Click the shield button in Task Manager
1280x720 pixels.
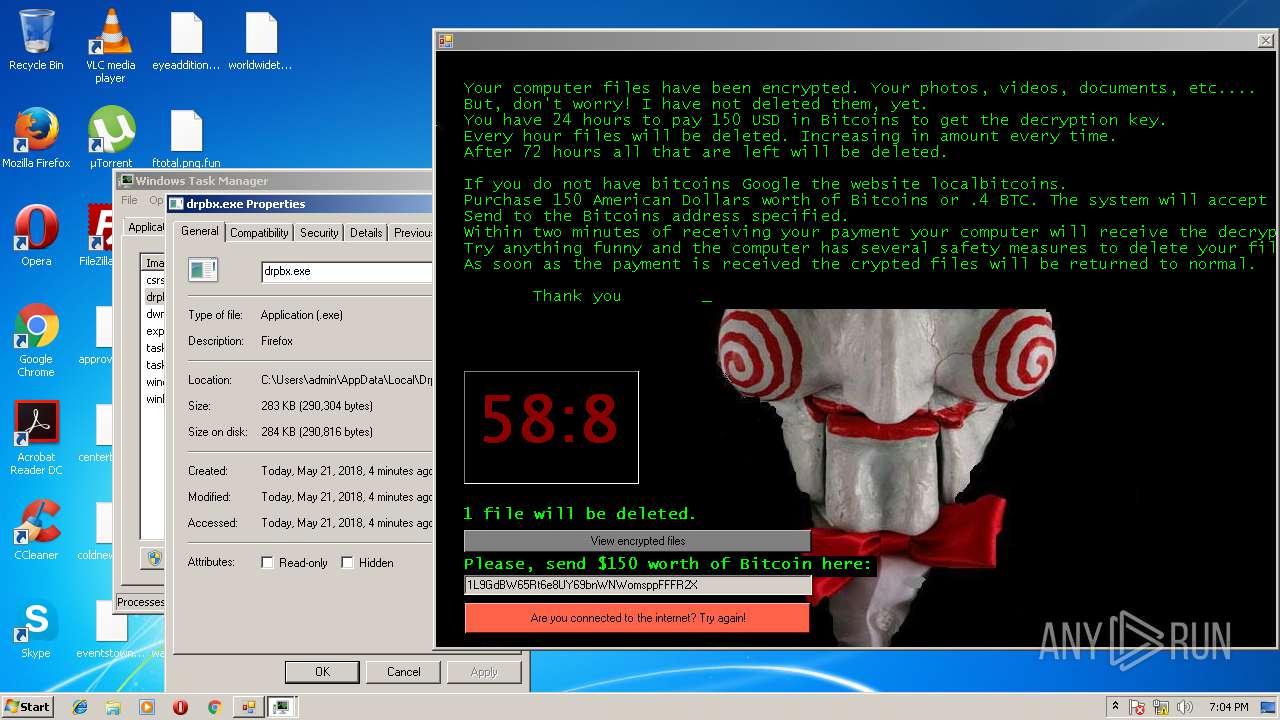[154, 558]
